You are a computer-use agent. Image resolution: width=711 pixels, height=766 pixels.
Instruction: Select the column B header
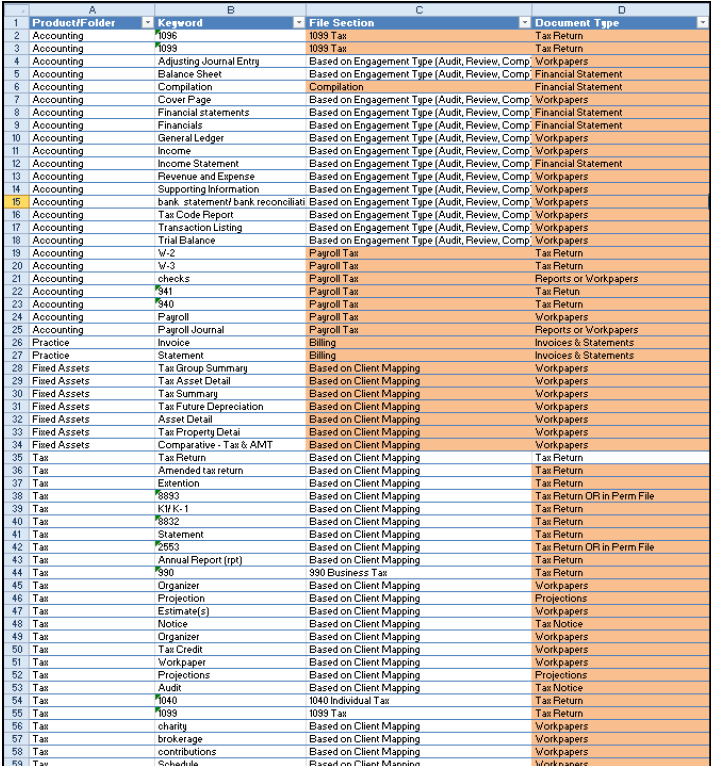click(x=230, y=8)
